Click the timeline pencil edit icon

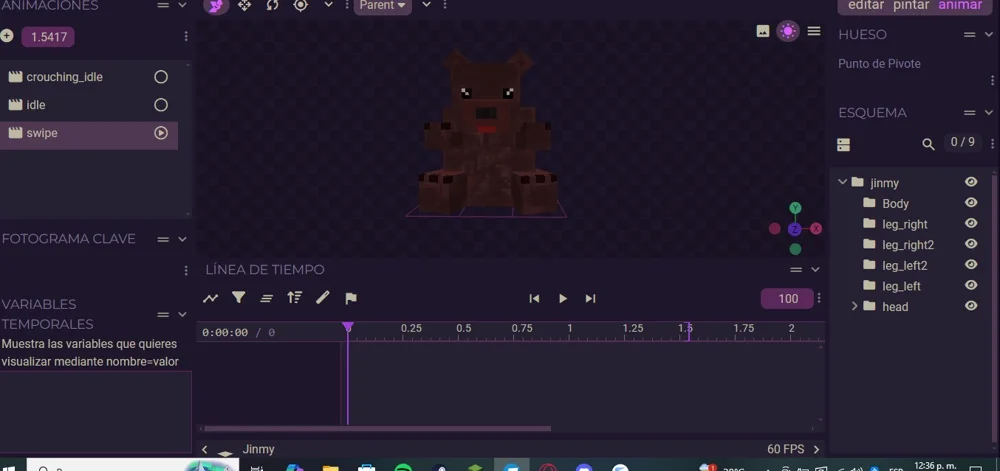click(x=323, y=298)
